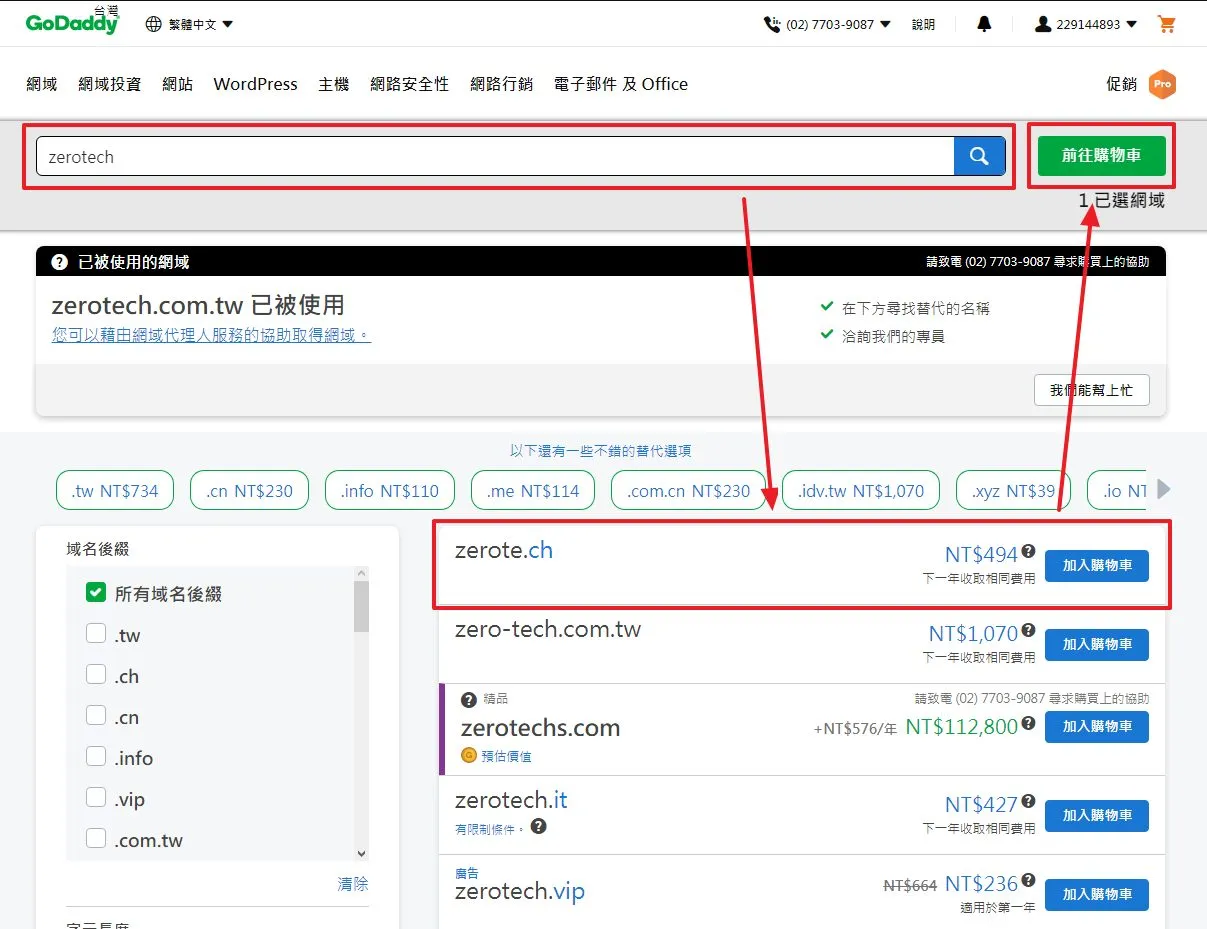Click info icon next to NT$427 price
Viewport: 1207px width, 929px height.
point(1028,802)
